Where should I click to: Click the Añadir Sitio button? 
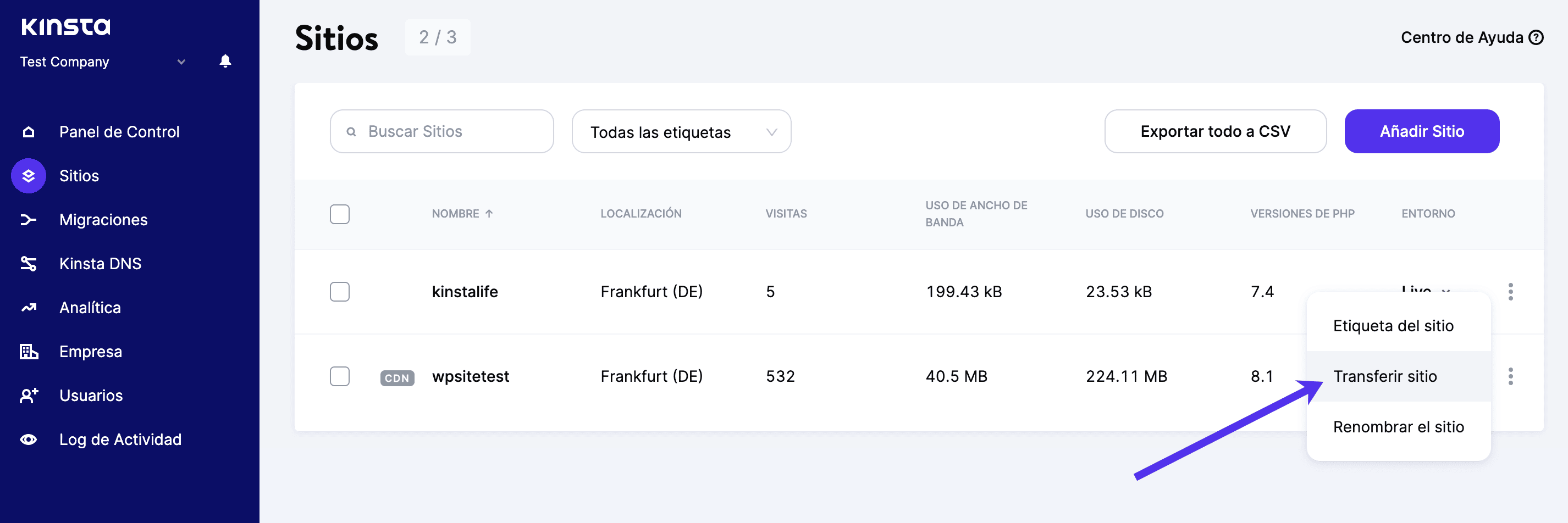point(1421,131)
